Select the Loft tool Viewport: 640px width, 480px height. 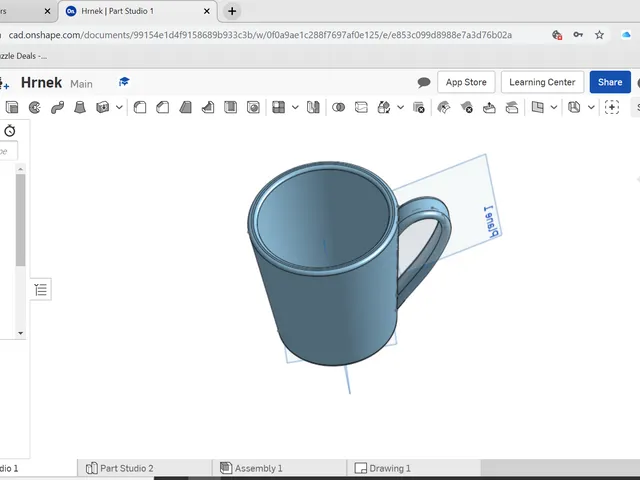80,107
